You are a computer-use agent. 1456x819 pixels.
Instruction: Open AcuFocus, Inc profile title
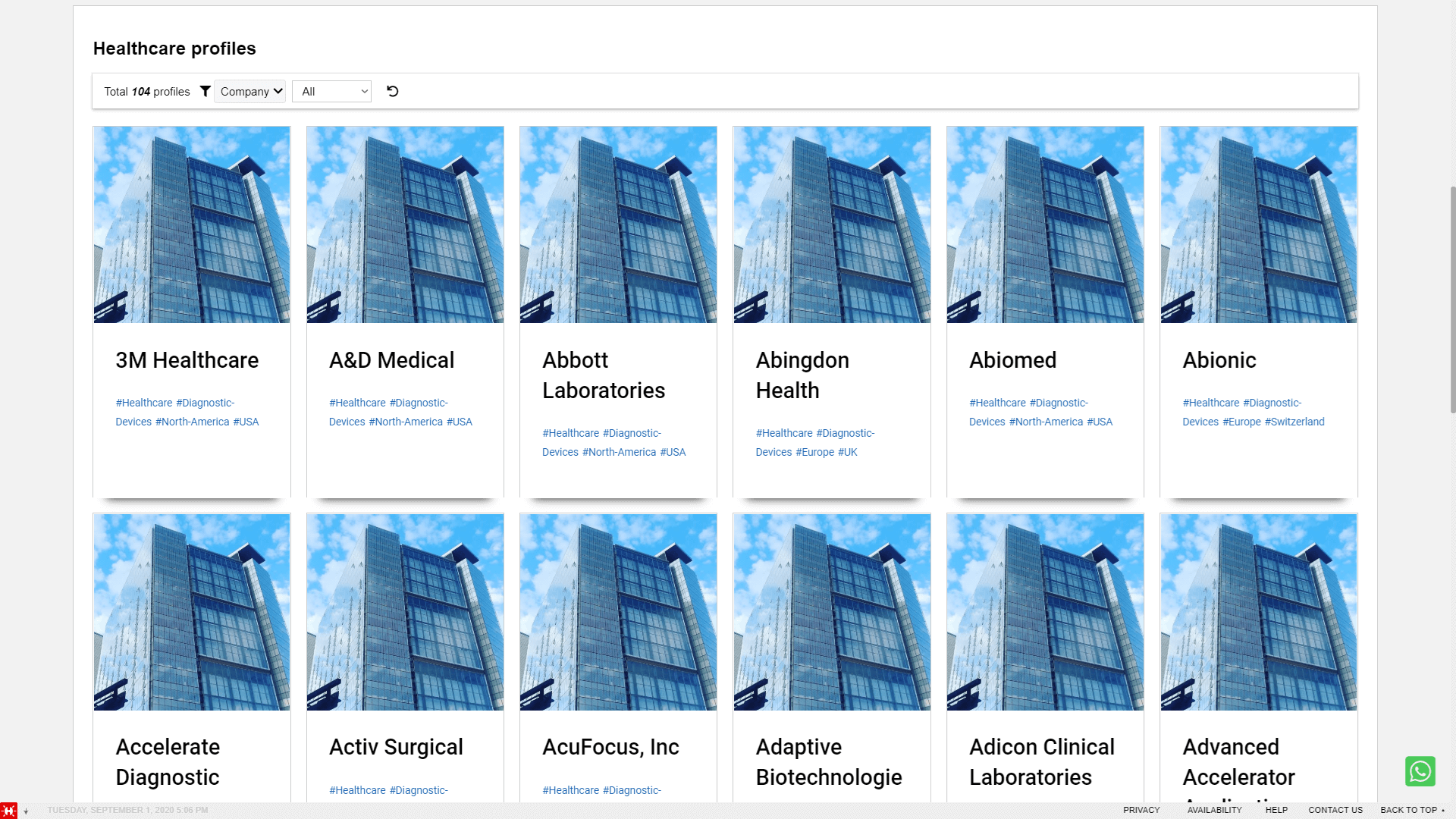pyautogui.click(x=610, y=747)
